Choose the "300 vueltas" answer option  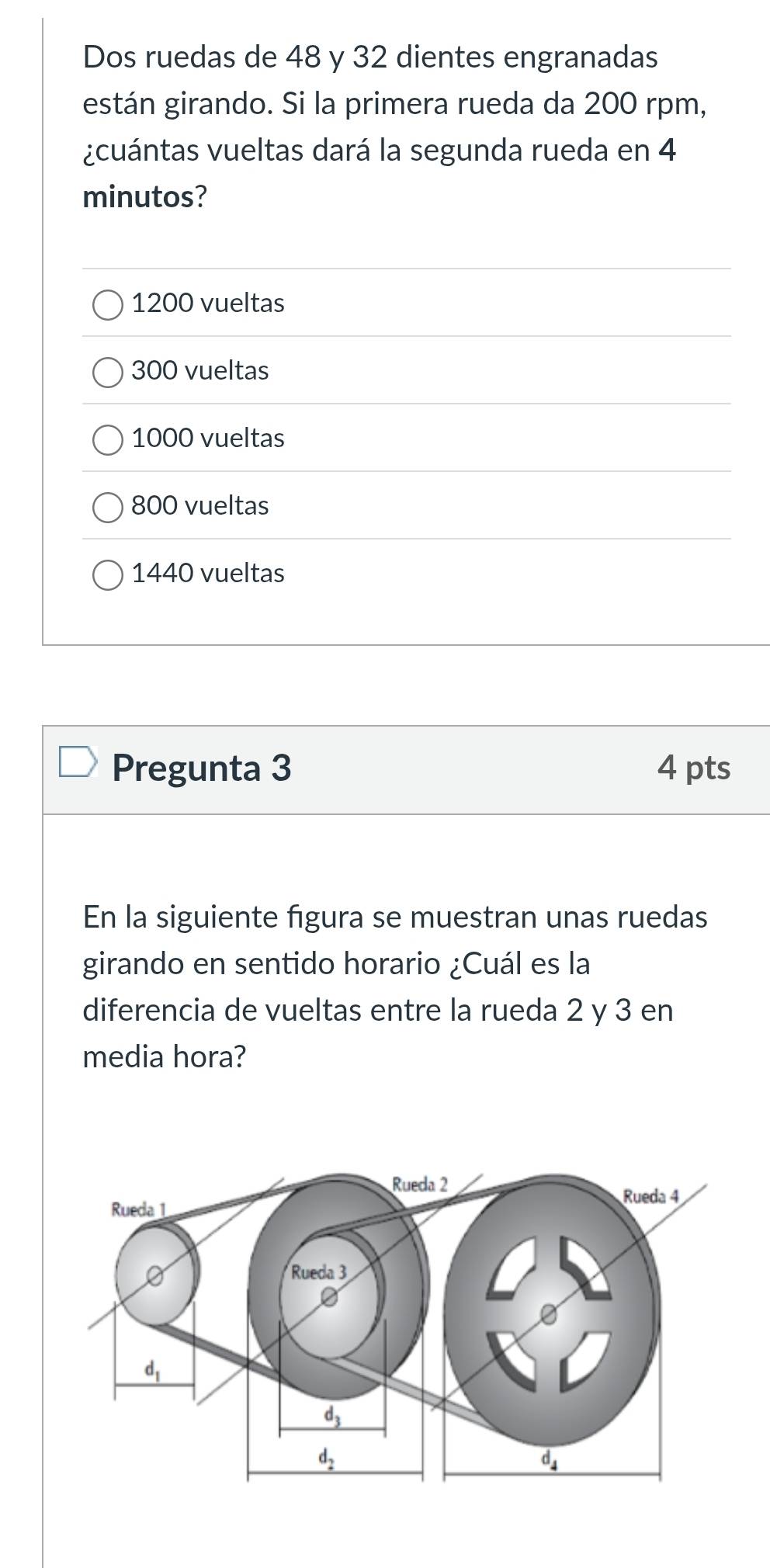coord(108,372)
